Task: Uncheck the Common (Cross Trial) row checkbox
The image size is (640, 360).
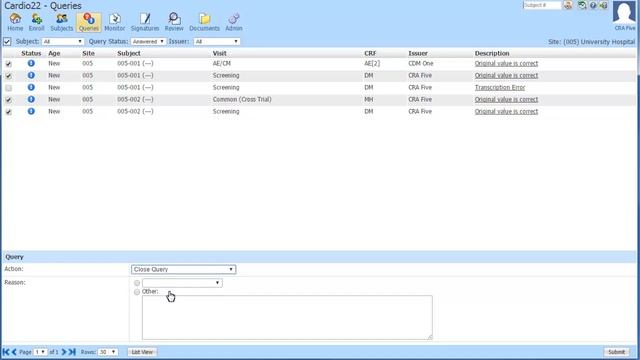Action: click(9, 100)
